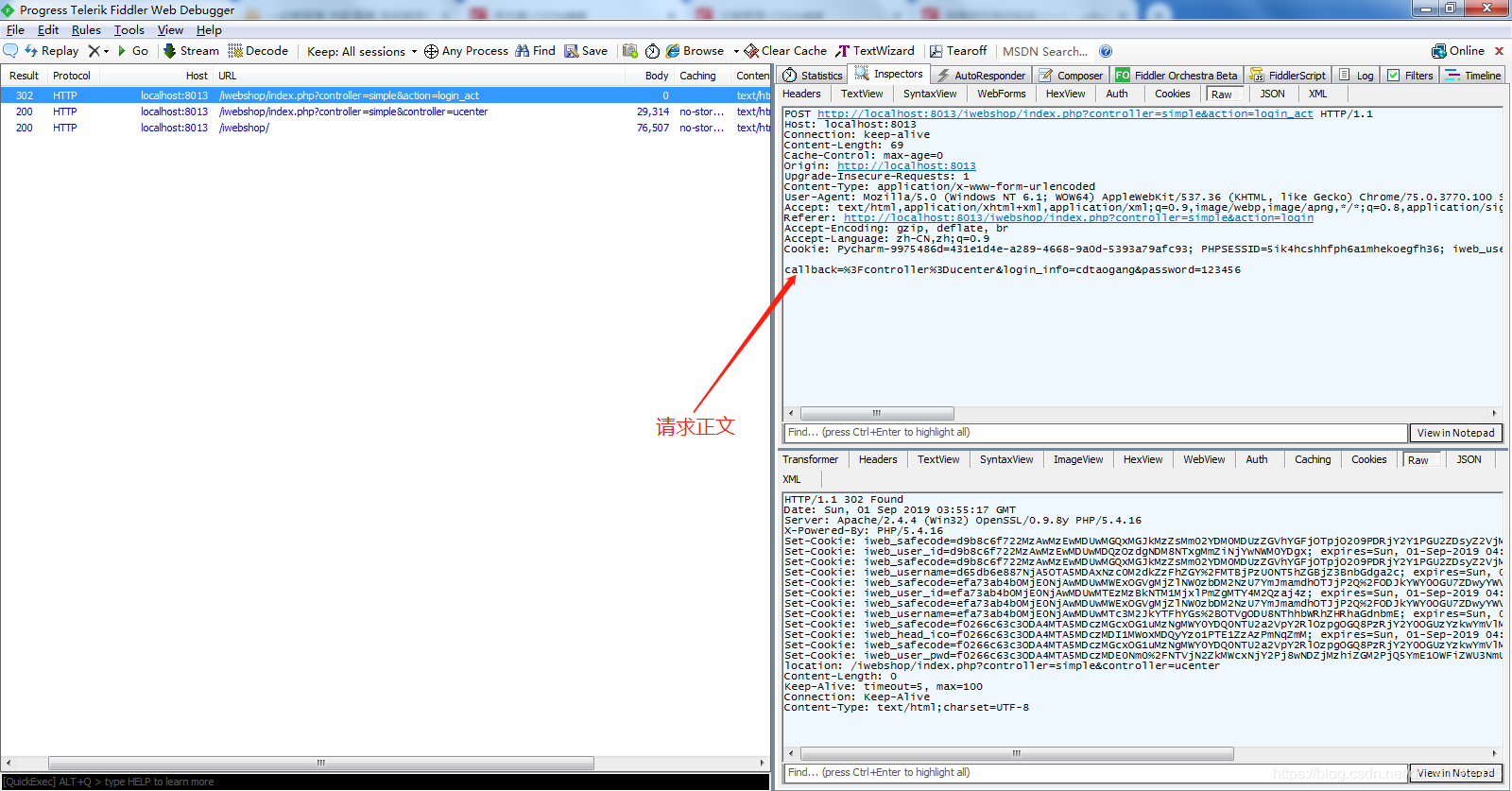Click the MSDN Search input field
1512x791 pixels.
click(1045, 51)
